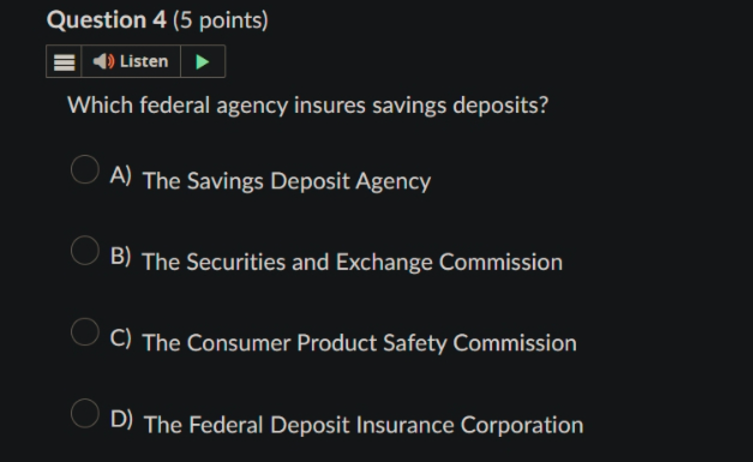Click the "D)" option letter

(121, 419)
